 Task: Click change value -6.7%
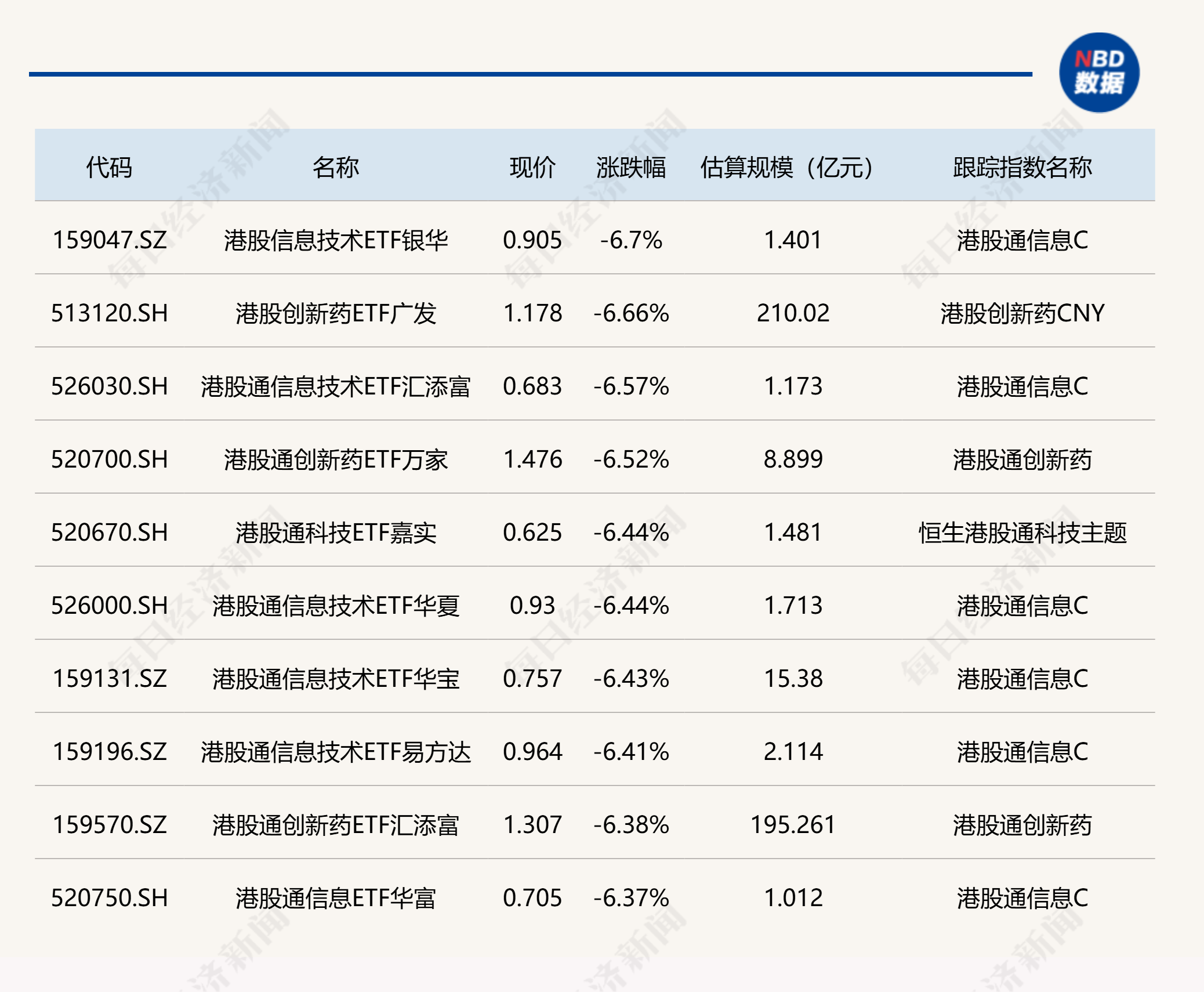(x=631, y=240)
